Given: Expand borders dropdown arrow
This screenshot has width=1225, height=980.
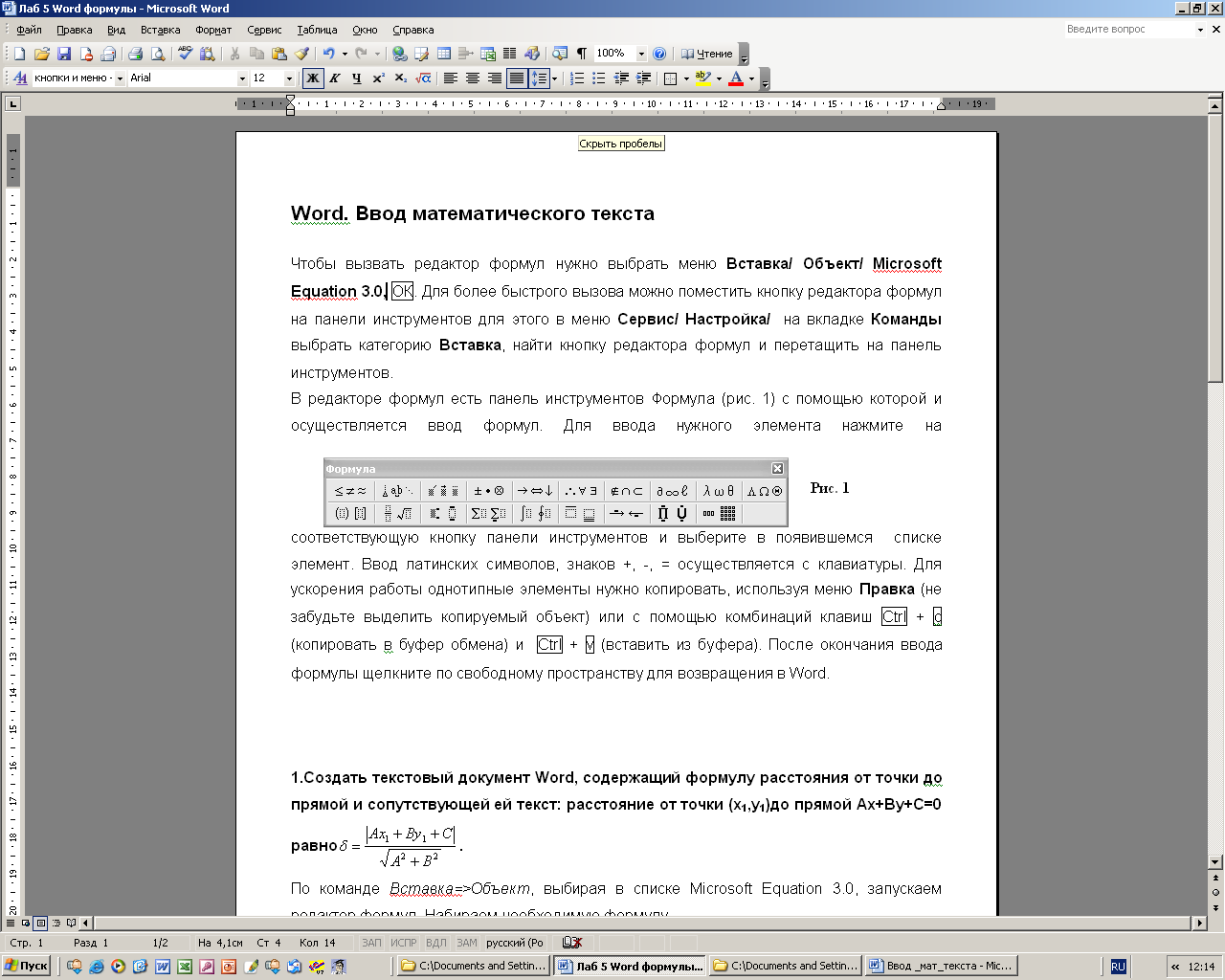Looking at the screenshot, I should point(686,78).
